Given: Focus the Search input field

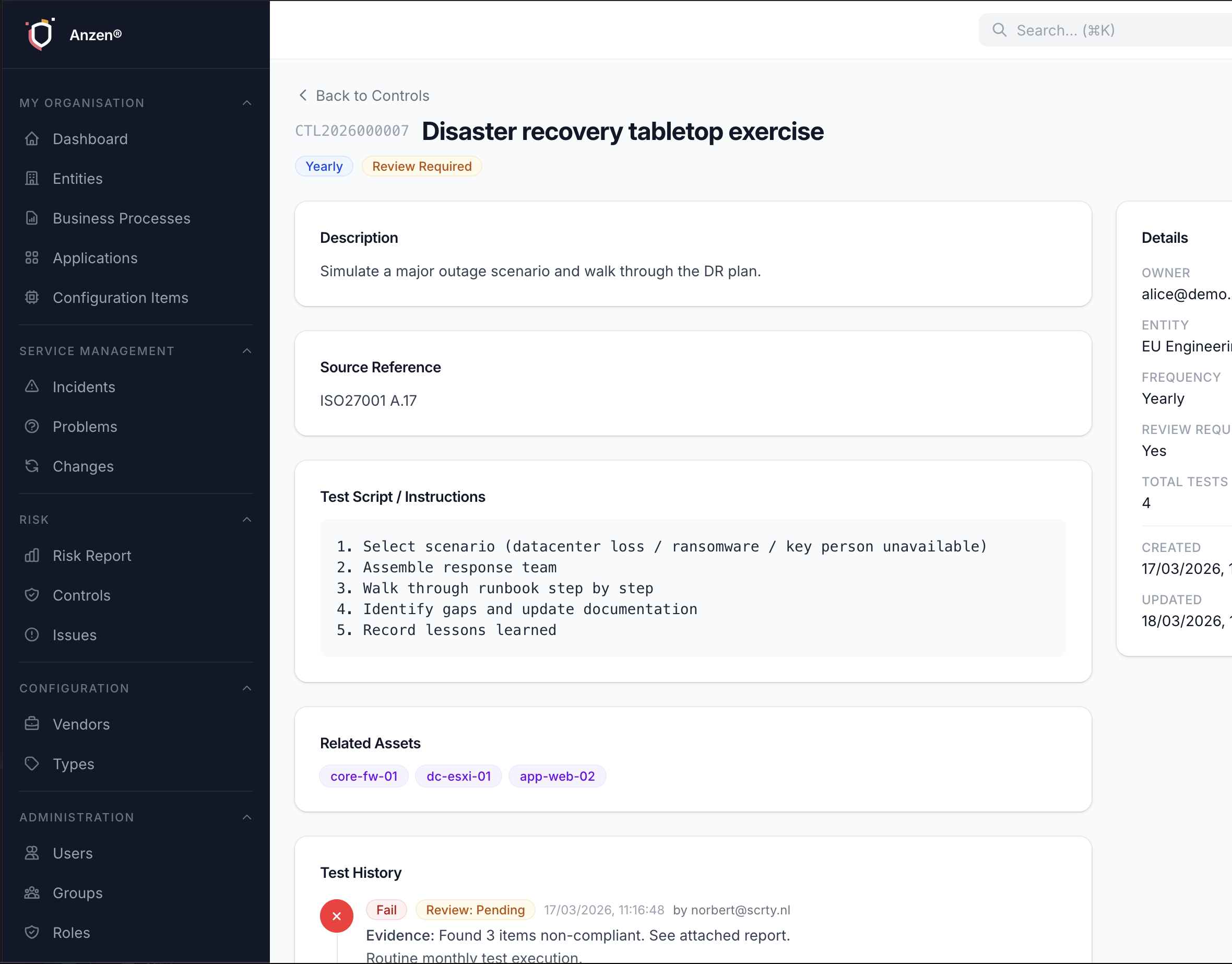Looking at the screenshot, I should click(1117, 30).
